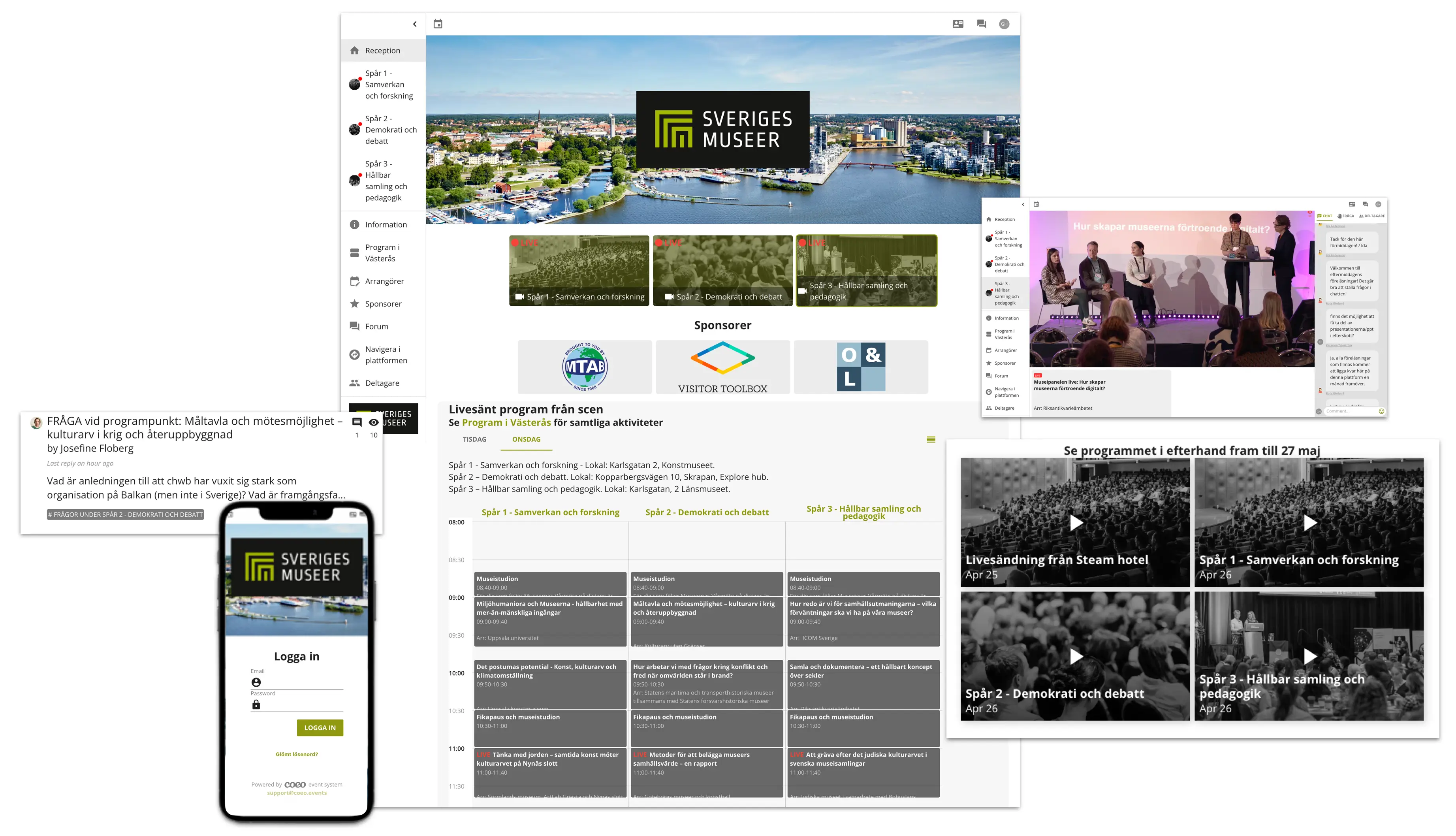The width and height of the screenshot is (1456, 836).
Task: Click the Comment input field in chat
Action: pos(1351,411)
